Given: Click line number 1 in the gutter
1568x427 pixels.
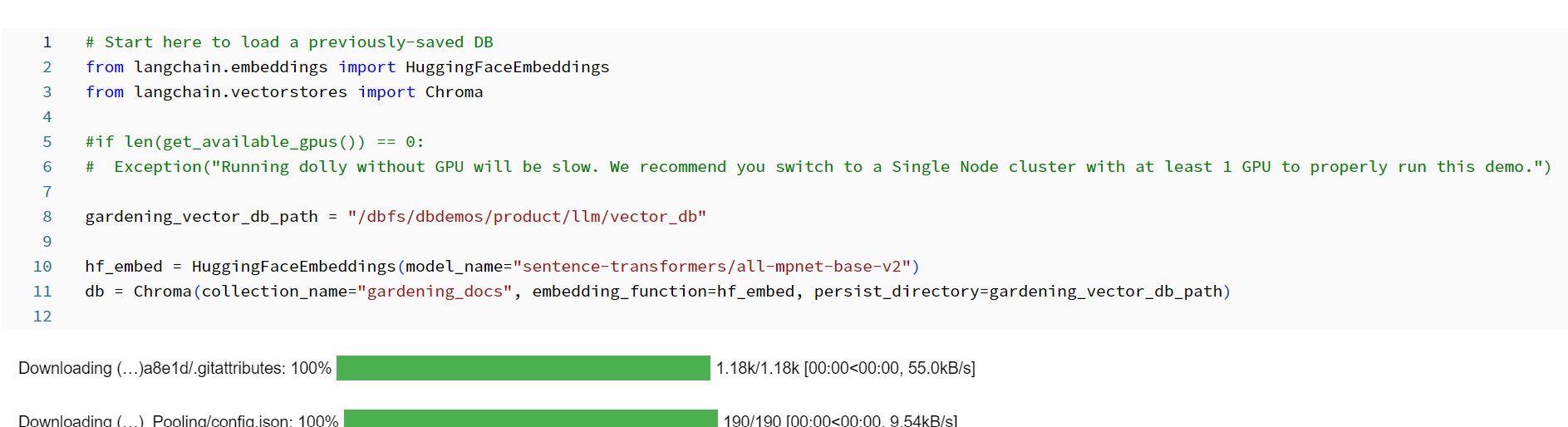Looking at the screenshot, I should (47, 42).
